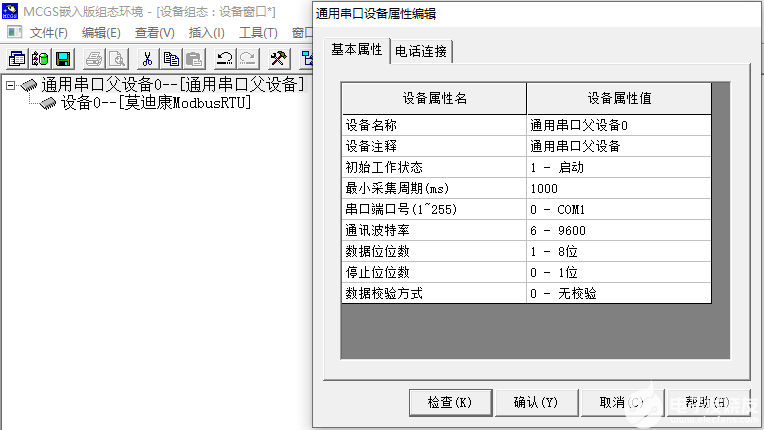Edit 最小采集周期 value 1000
This screenshot has height=430, width=764.
pyautogui.click(x=619, y=188)
